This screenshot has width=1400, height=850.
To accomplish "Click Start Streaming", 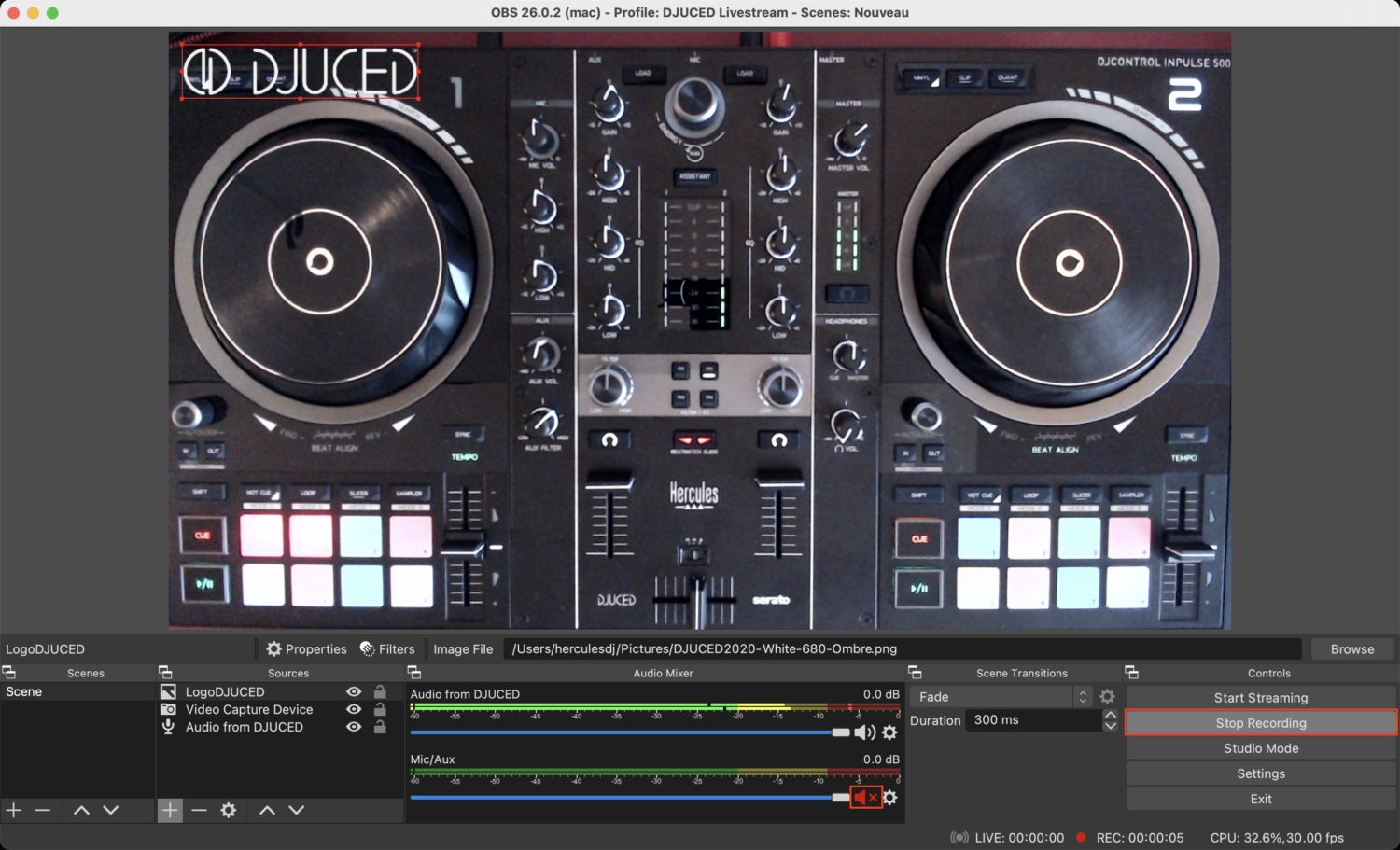I will pyautogui.click(x=1260, y=697).
